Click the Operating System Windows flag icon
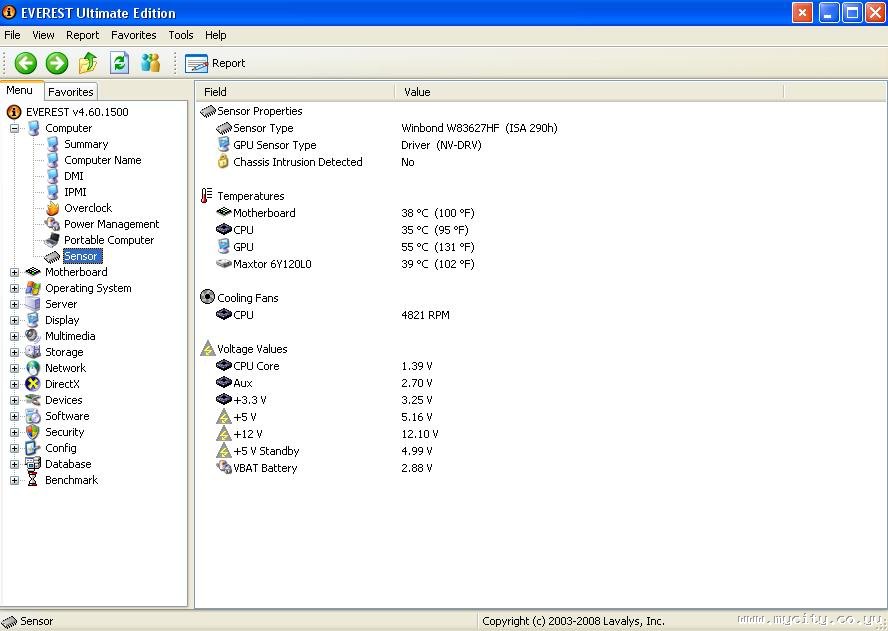This screenshot has width=888, height=631. (33, 288)
